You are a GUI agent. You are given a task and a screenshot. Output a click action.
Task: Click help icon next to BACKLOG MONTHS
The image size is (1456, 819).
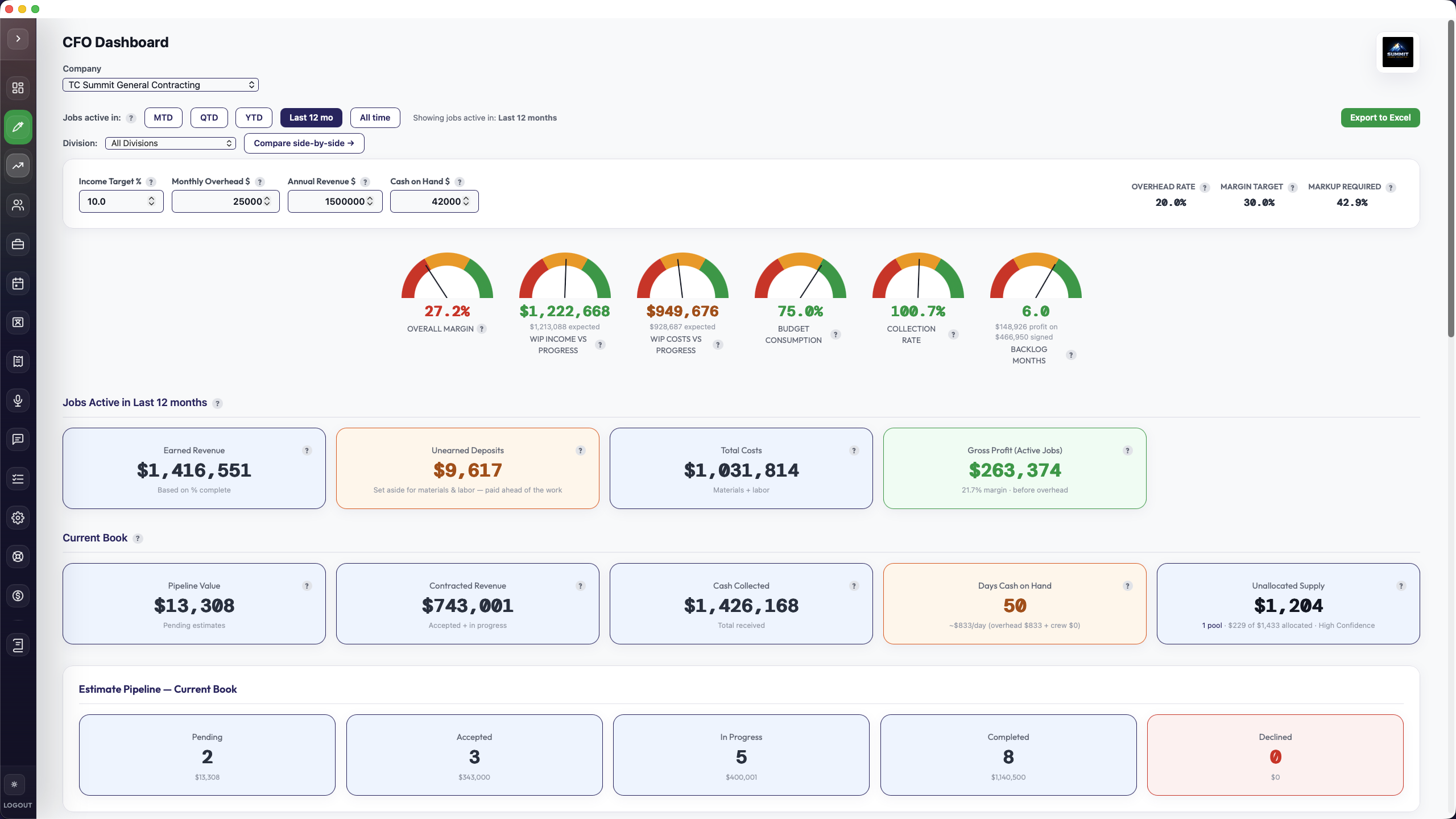tap(1071, 355)
